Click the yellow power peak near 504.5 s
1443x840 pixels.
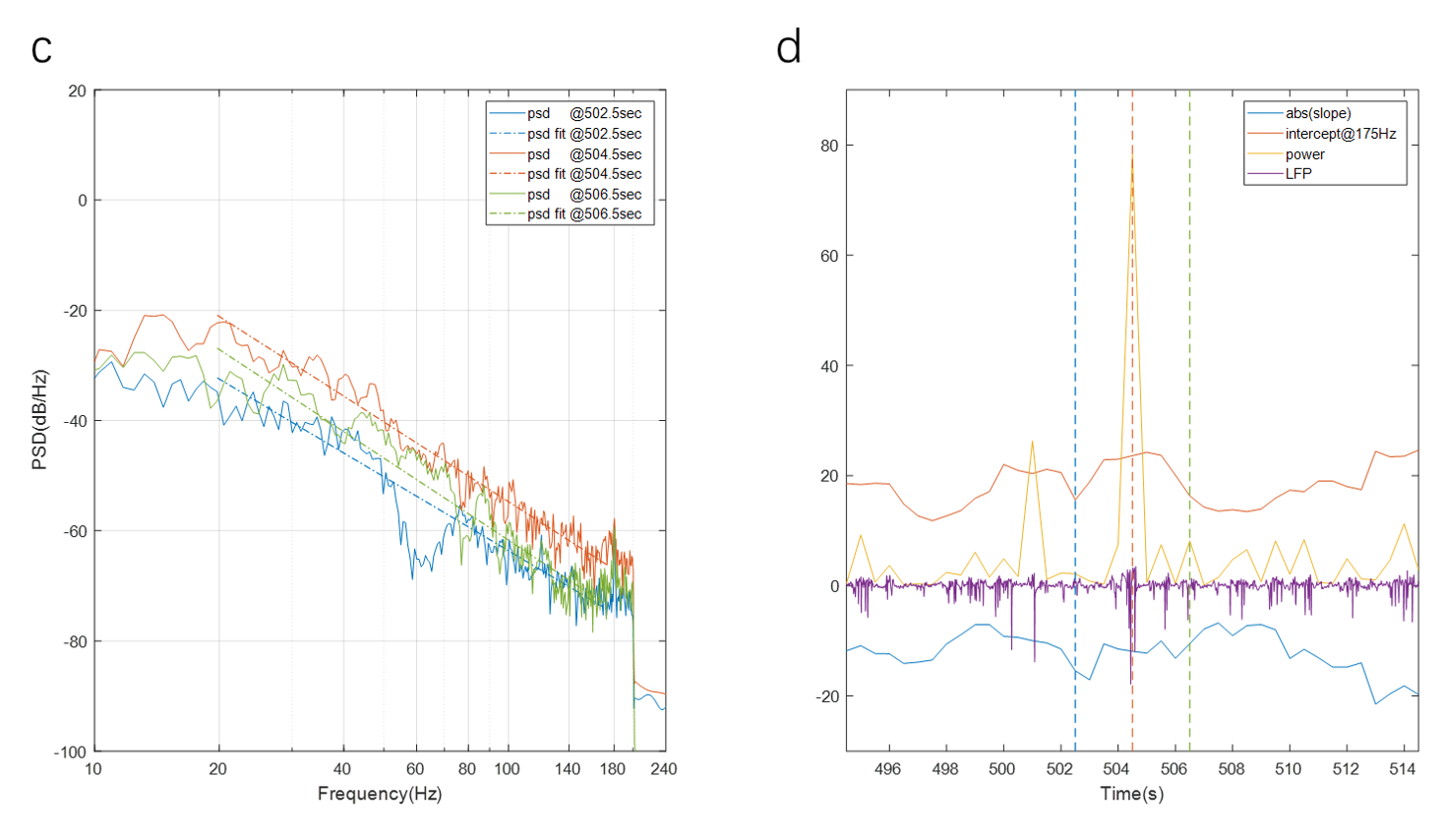pos(1132,162)
